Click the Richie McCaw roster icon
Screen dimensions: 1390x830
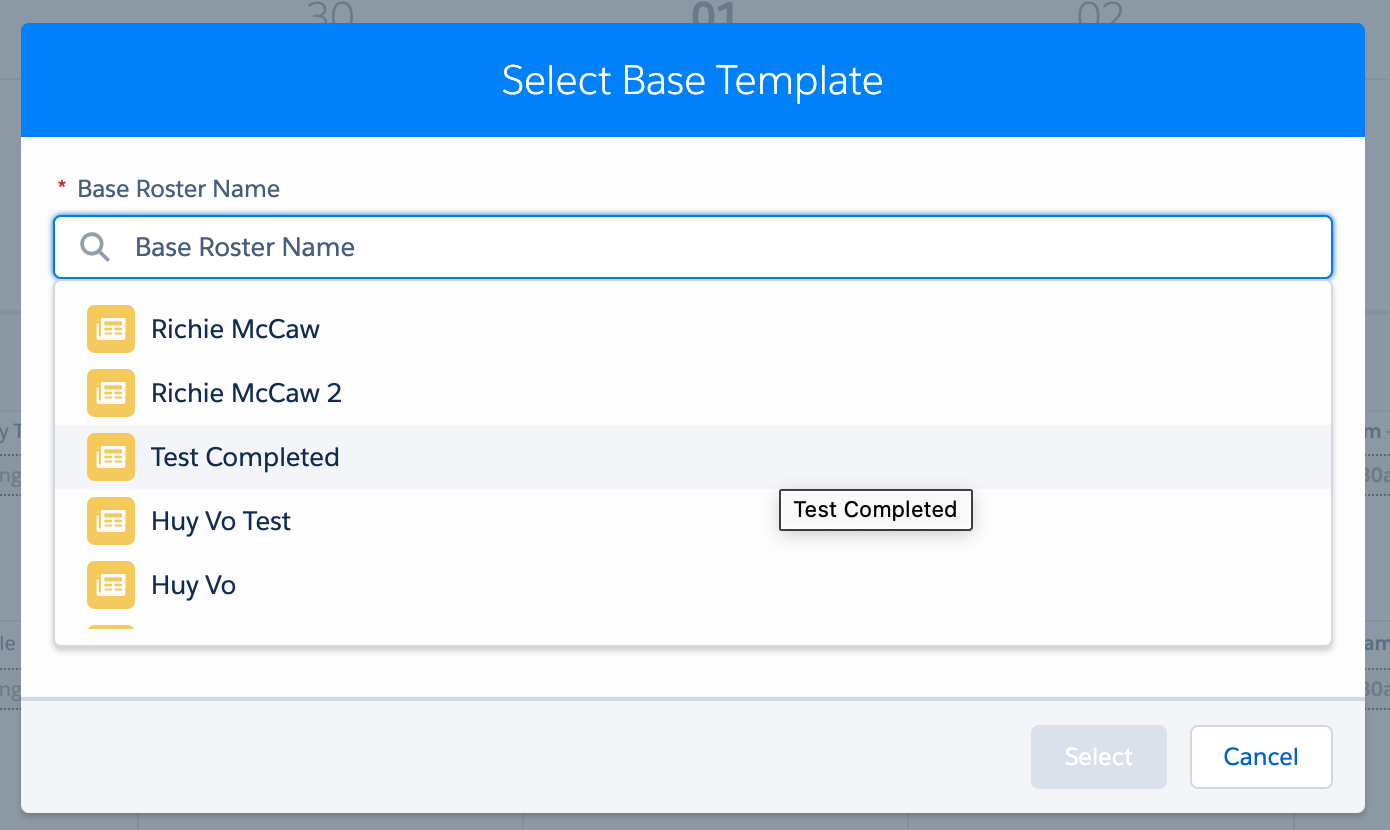[x=111, y=329]
